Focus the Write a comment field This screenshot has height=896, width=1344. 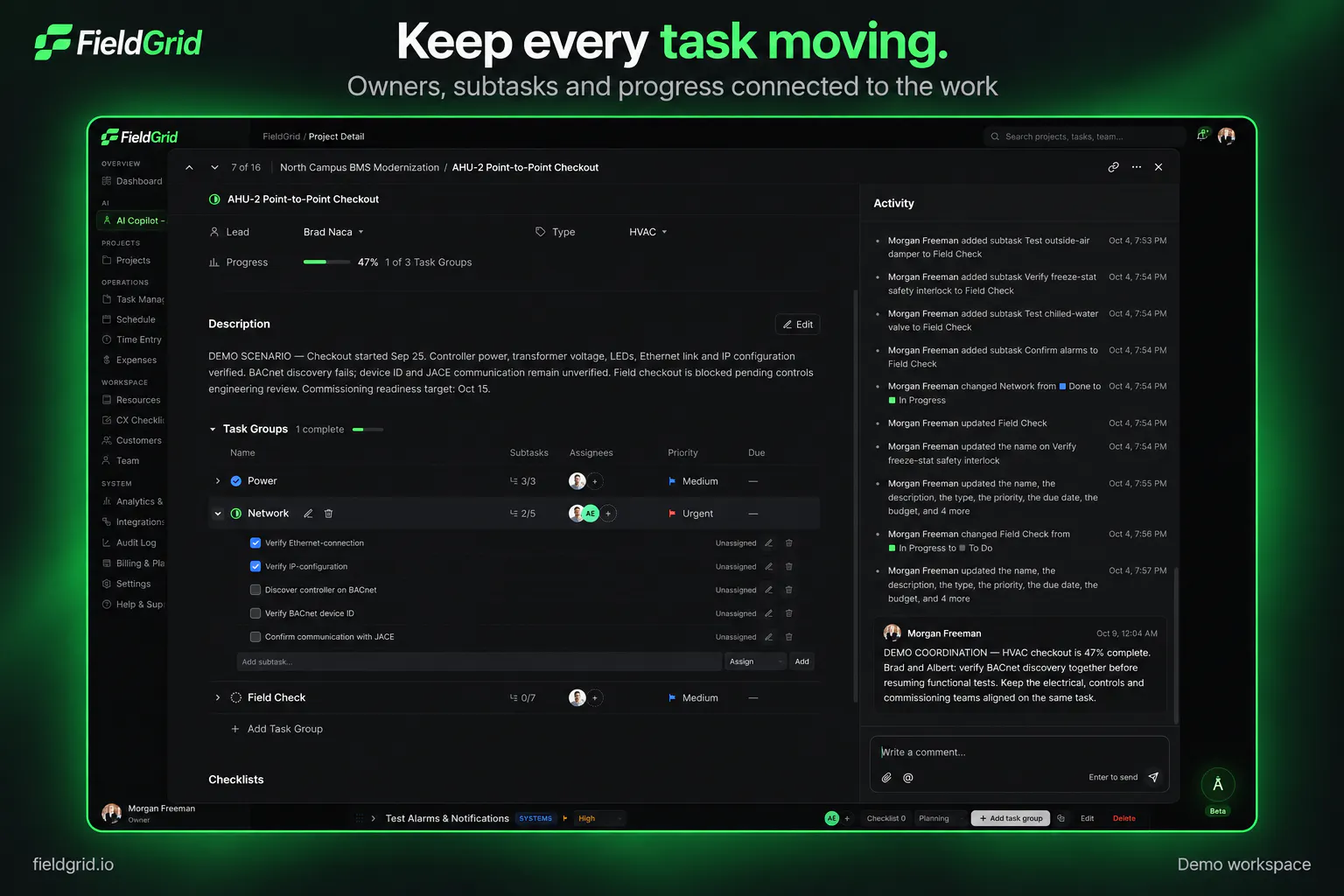pos(1019,752)
